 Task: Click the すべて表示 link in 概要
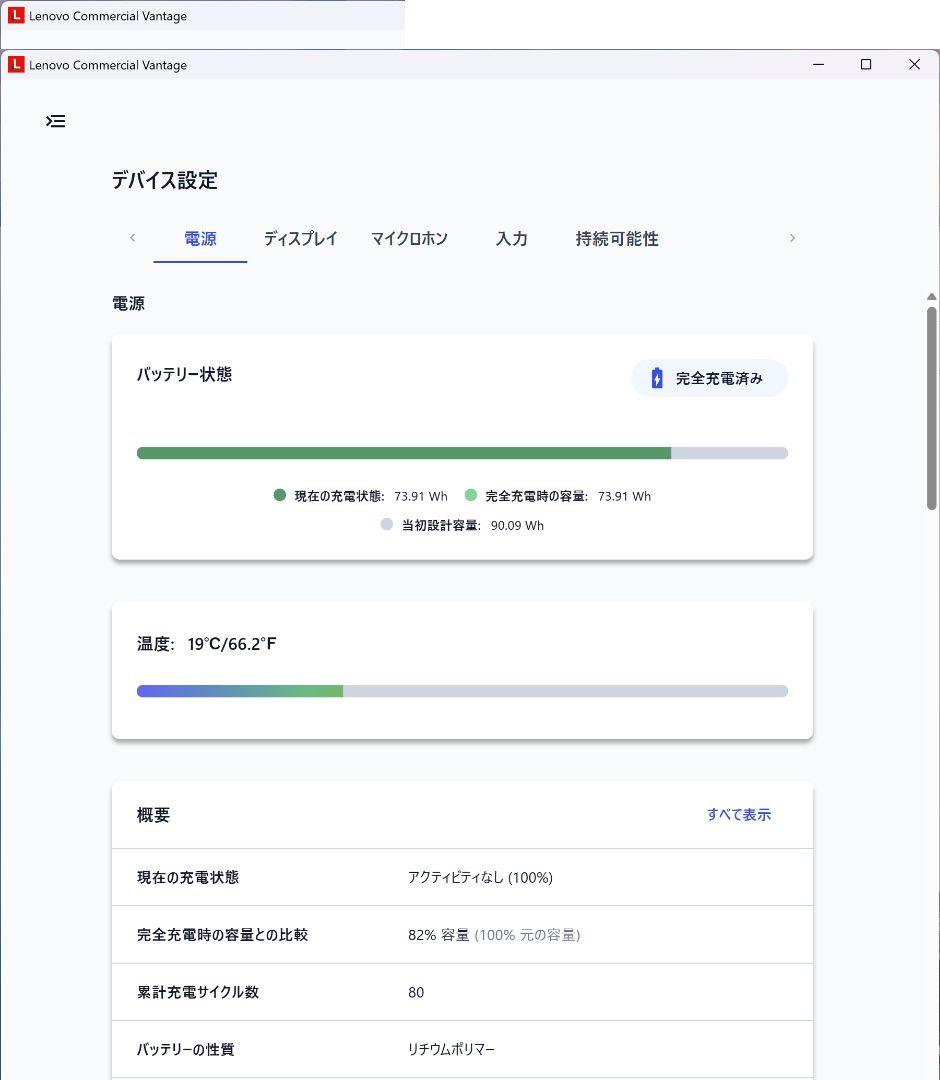[738, 815]
